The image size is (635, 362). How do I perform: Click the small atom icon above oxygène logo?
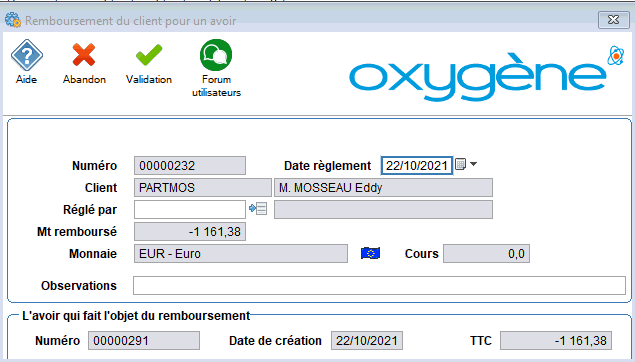coord(616,55)
